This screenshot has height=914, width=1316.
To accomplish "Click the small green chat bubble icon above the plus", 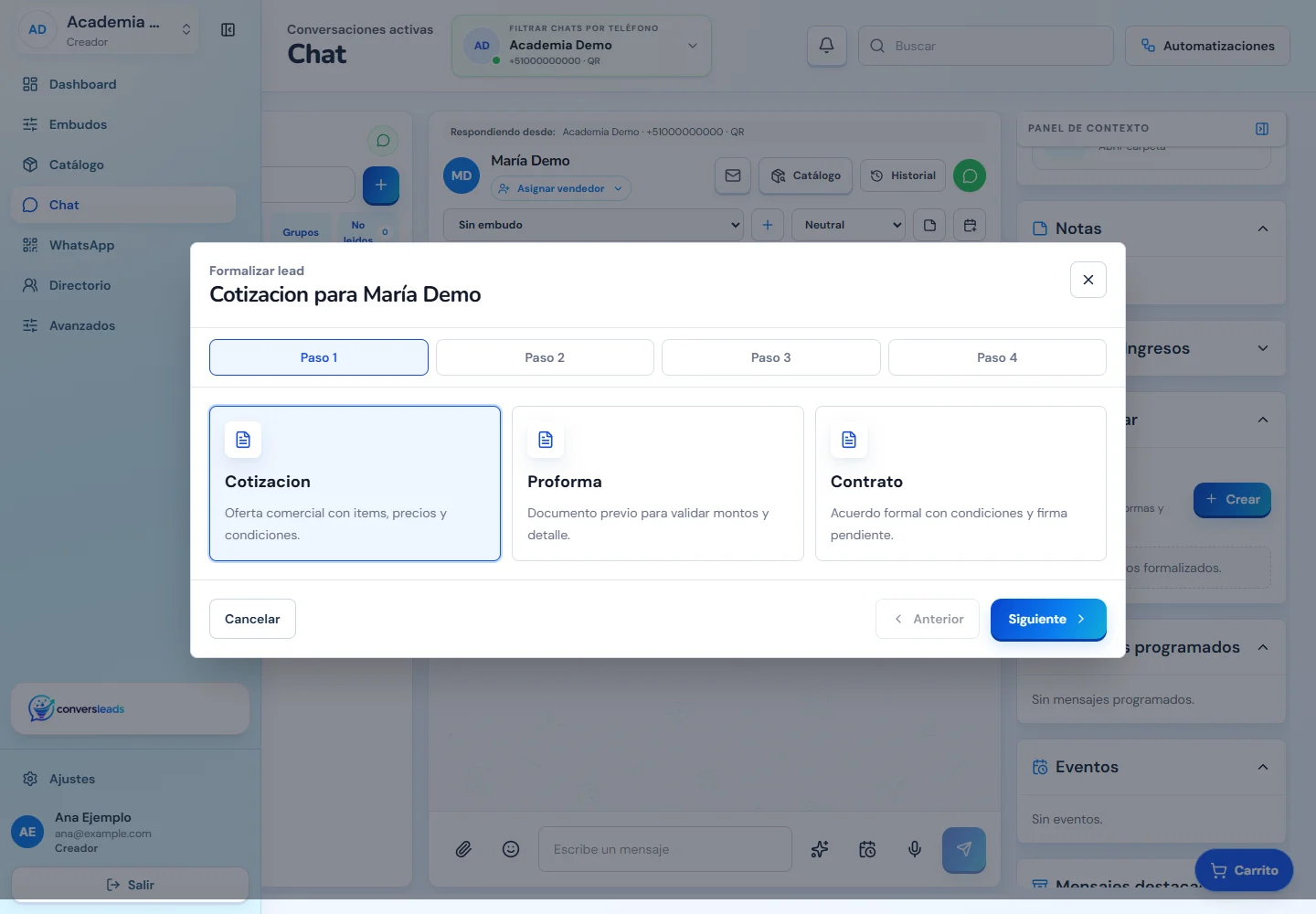I will point(383,141).
